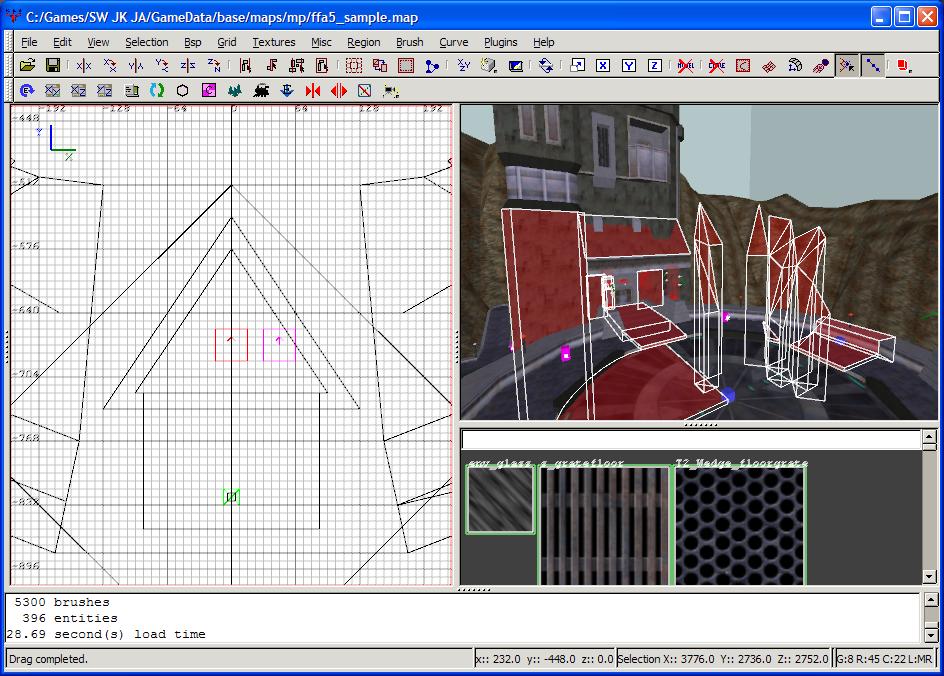
Task: Save the map with the floppy icon
Action: click(x=53, y=66)
